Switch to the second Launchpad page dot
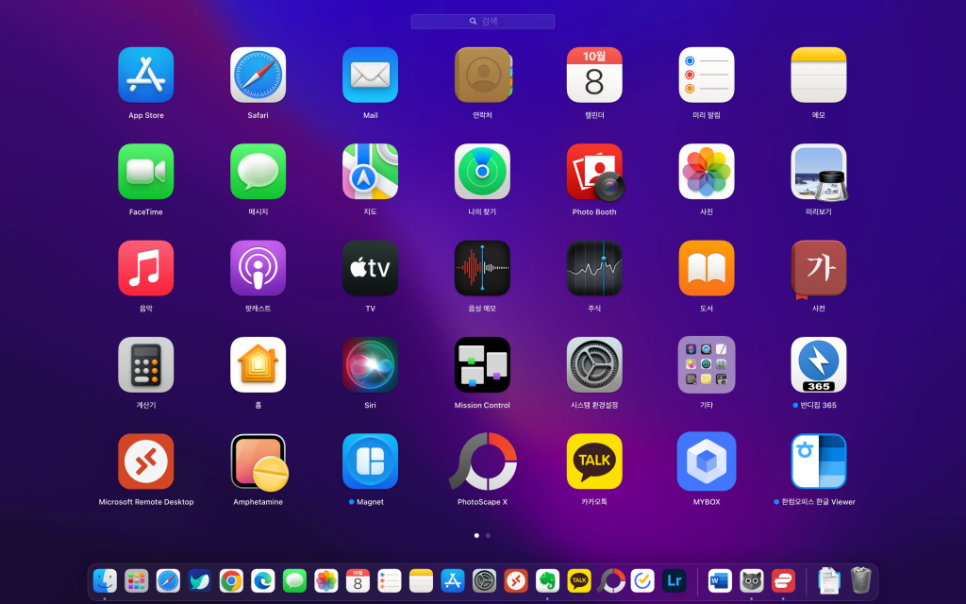Viewport: 966px width, 604px height. coord(489,536)
